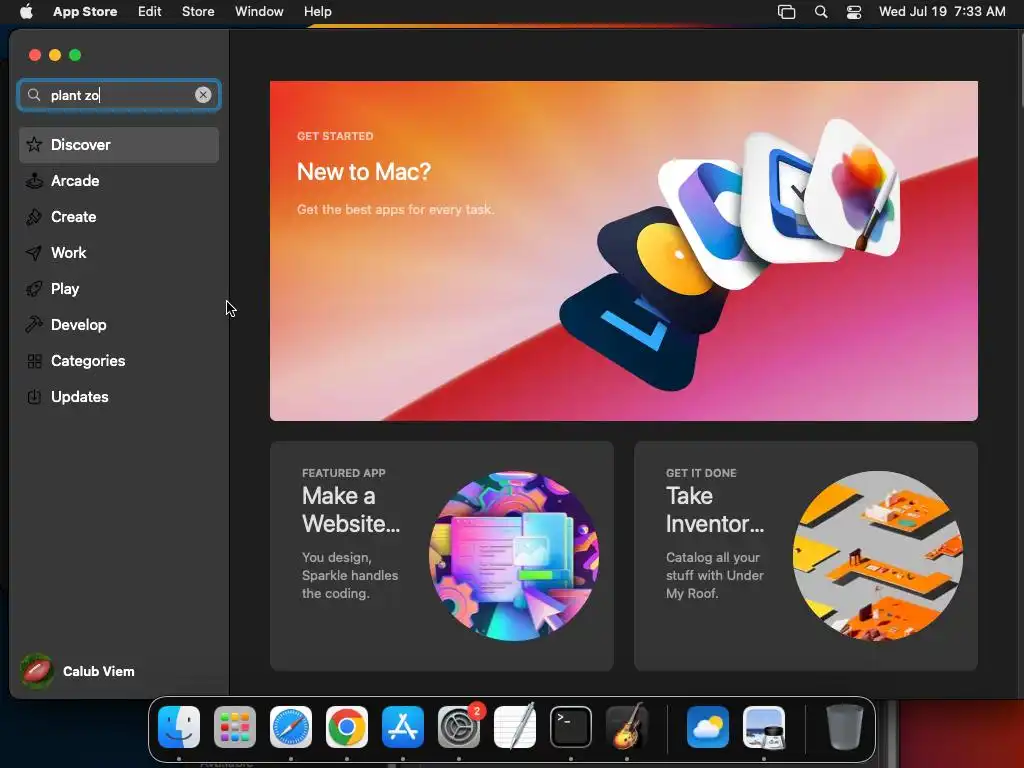Open Google Chrome from the Dock

[x=347, y=727]
